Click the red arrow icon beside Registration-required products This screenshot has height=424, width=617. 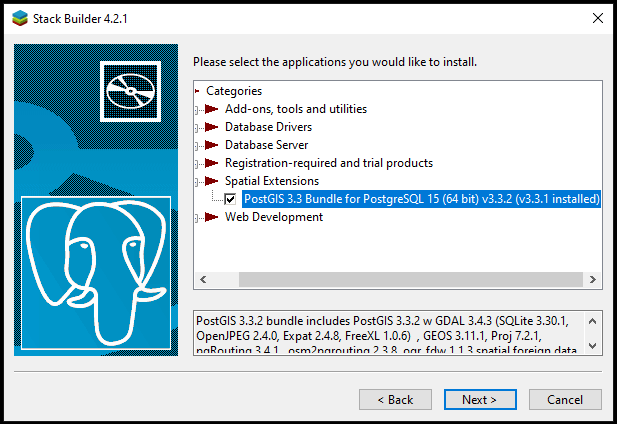(212, 163)
